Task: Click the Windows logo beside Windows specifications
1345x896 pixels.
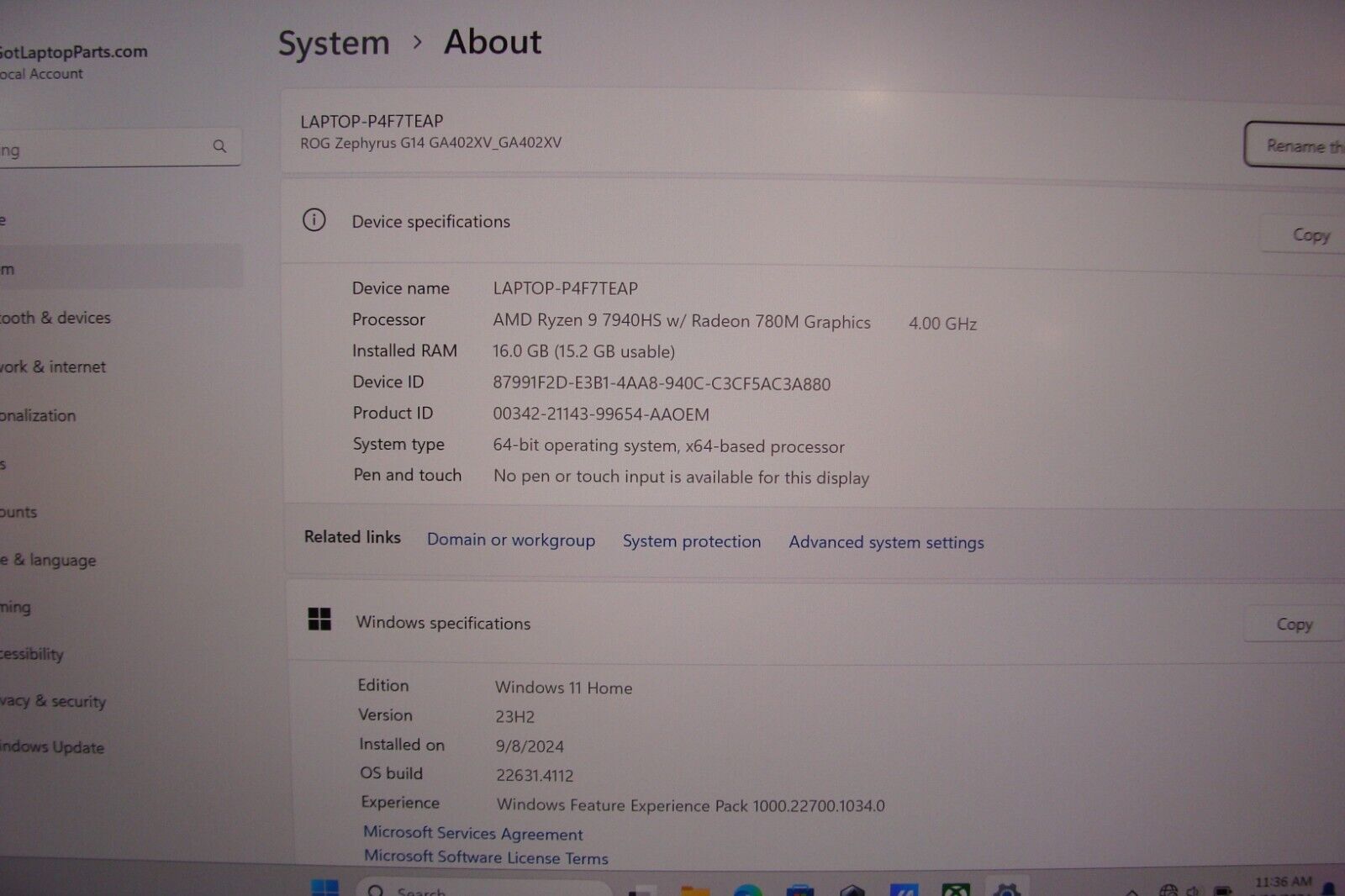Action: click(x=319, y=619)
